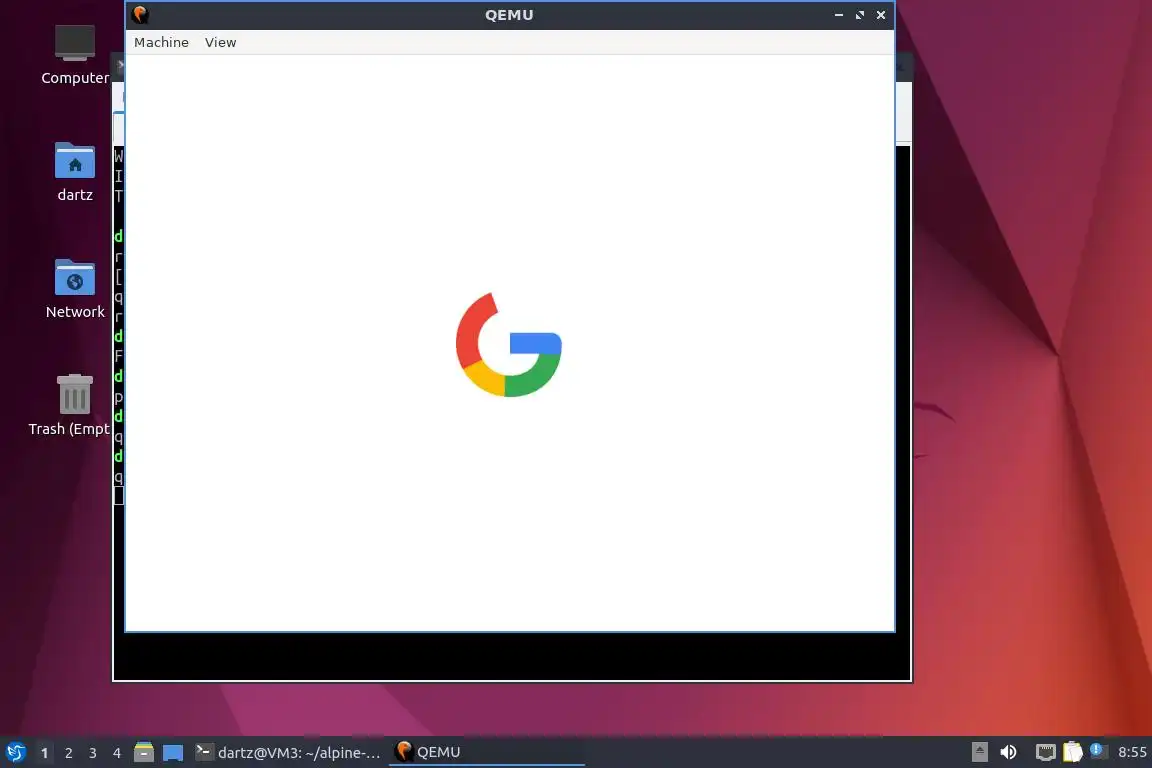The image size is (1152, 768).
Task: Switch to workspace 4
Action: [x=117, y=753]
